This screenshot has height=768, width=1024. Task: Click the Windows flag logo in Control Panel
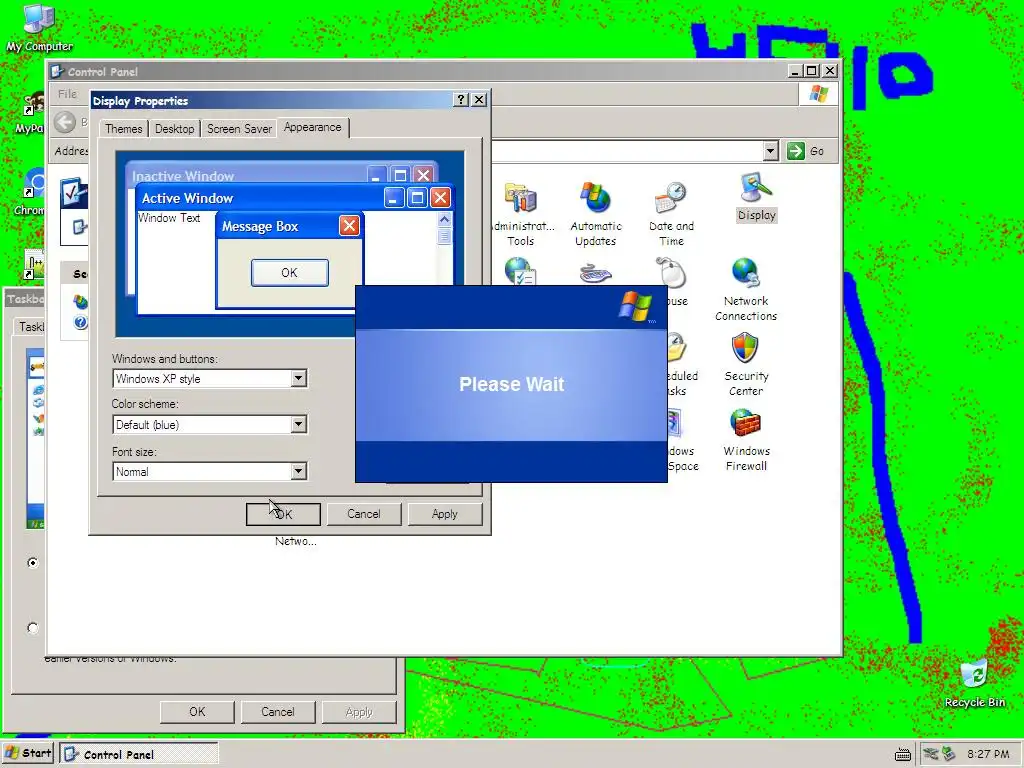pos(818,93)
